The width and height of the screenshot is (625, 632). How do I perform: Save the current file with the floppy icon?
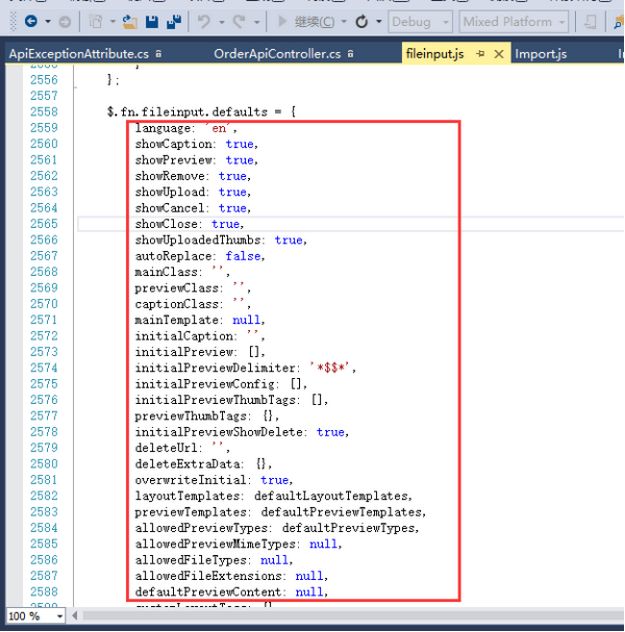pos(152,22)
